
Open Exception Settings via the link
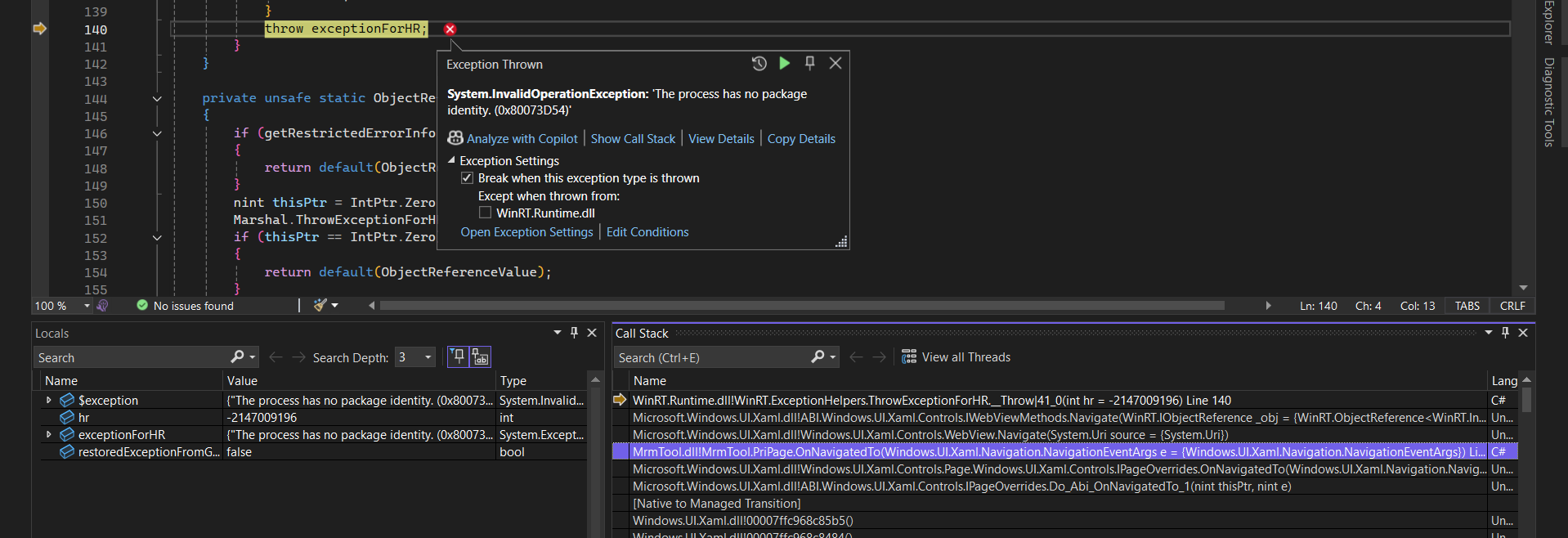coord(526,232)
